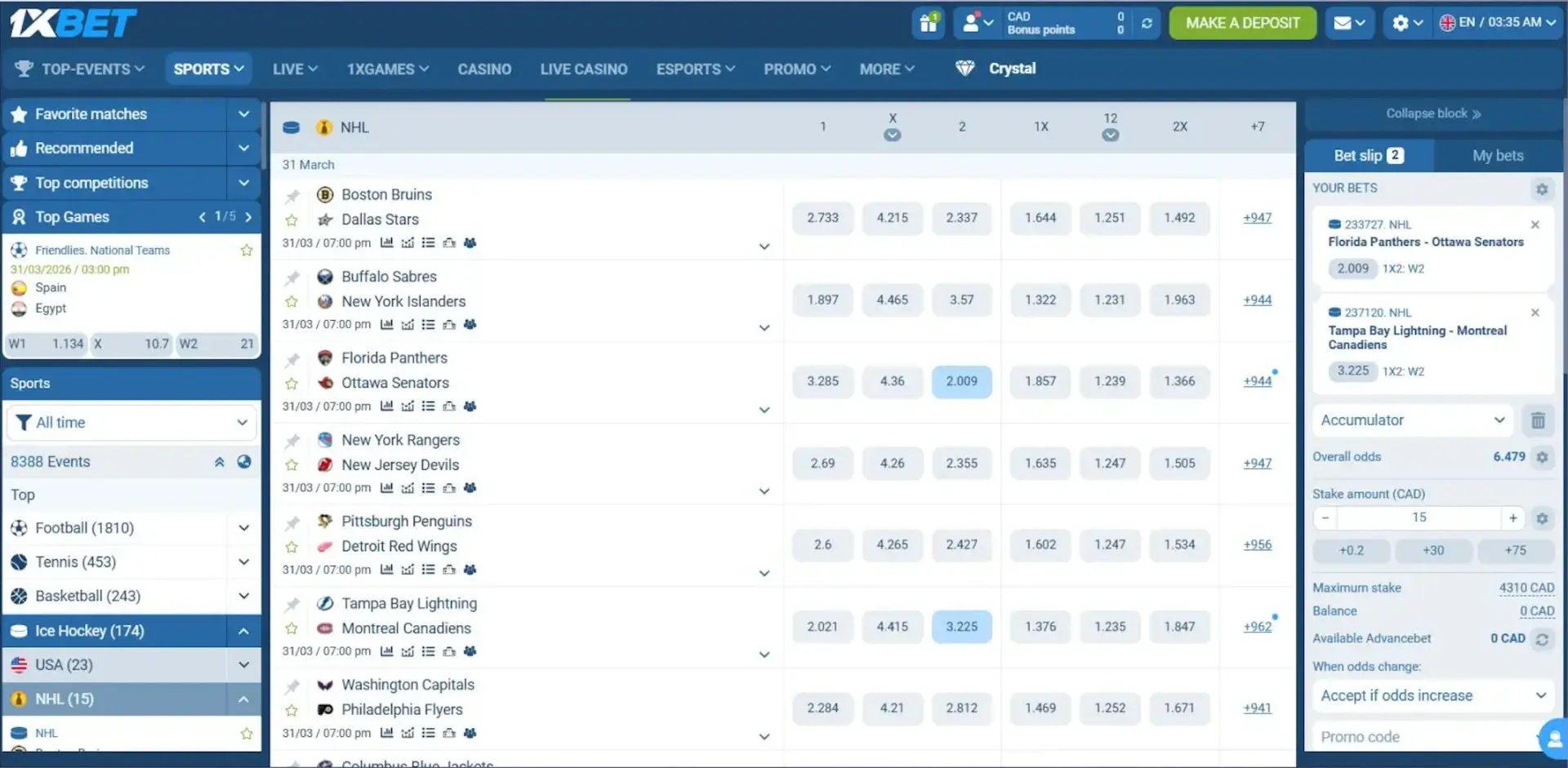Viewport: 1568px width, 768px height.
Task: Open the support chat bubble
Action: tap(1552, 738)
